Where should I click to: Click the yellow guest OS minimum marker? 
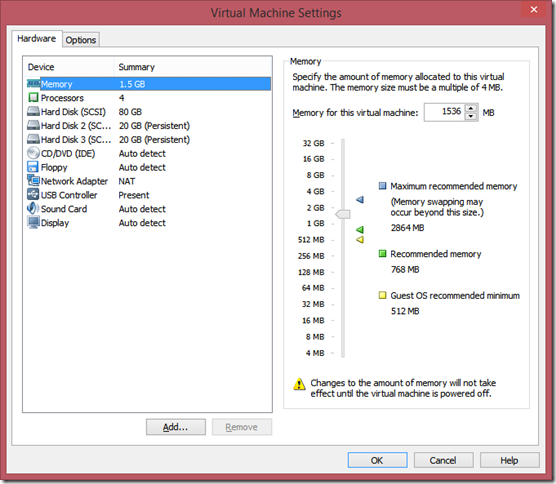360,240
